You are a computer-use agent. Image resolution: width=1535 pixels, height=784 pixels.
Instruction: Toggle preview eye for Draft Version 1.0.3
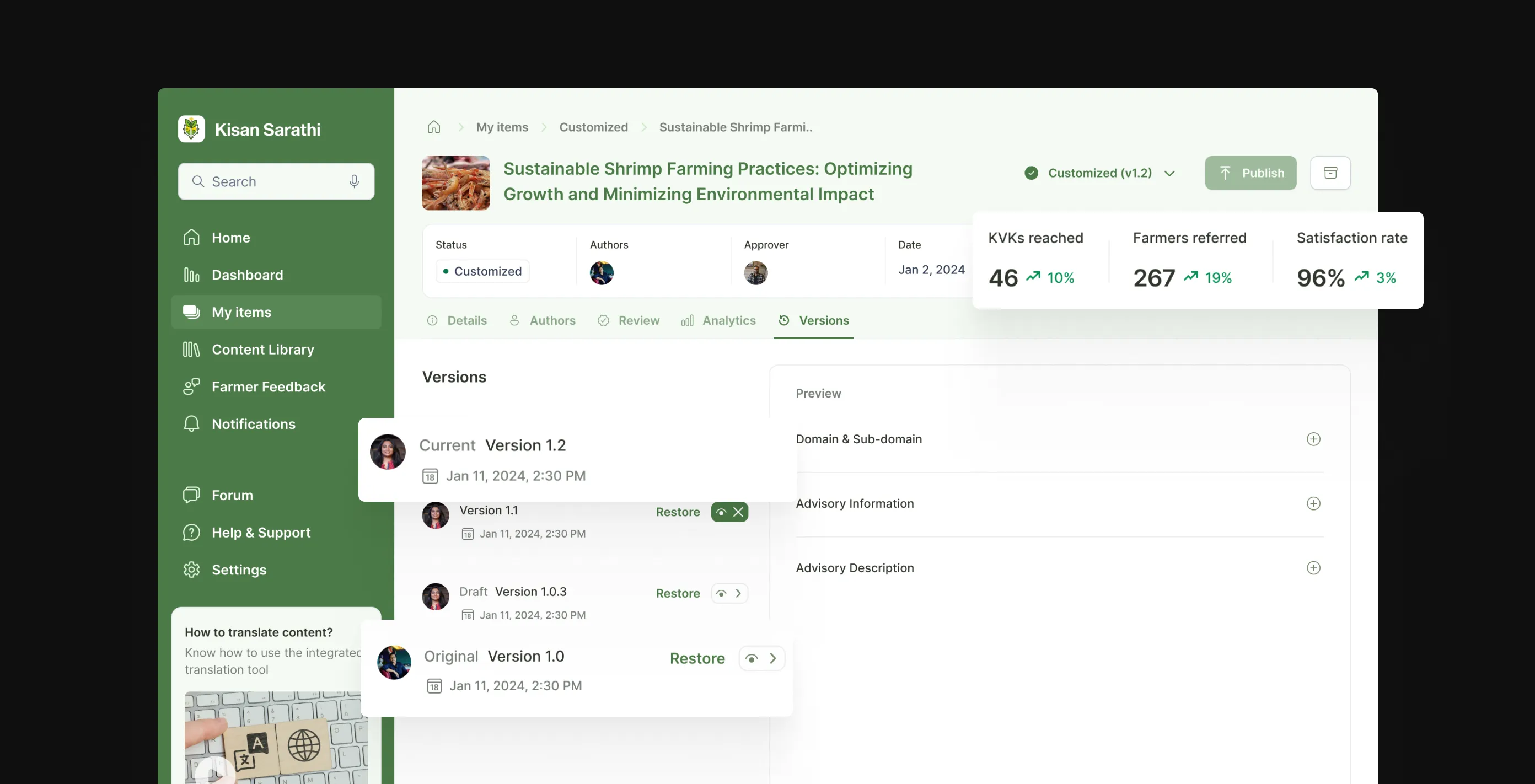coord(721,593)
